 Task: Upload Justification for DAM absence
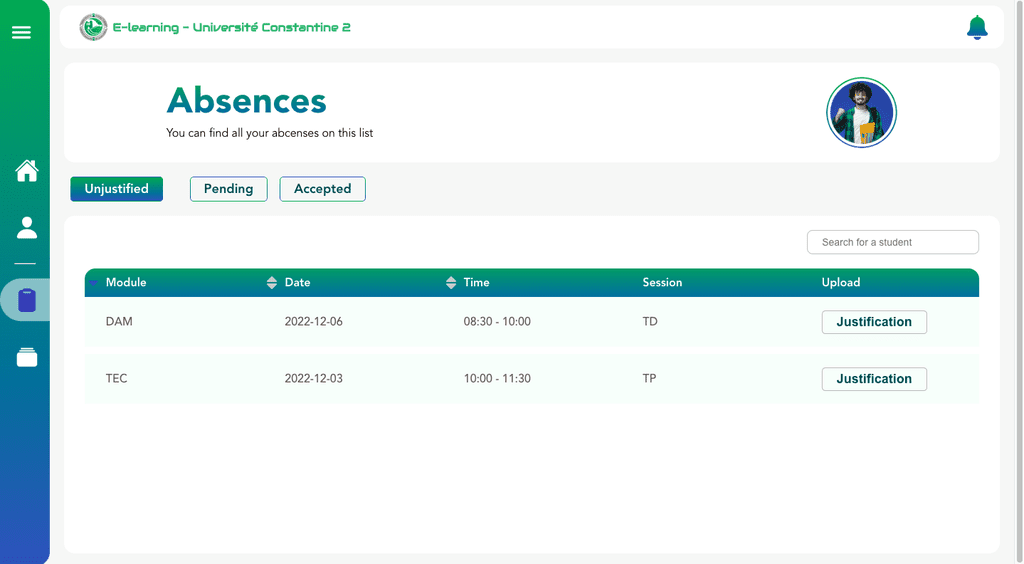click(874, 322)
